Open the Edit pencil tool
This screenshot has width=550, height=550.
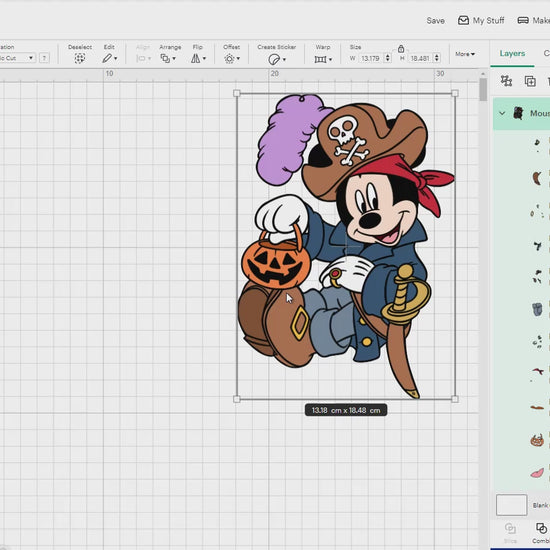tap(107, 58)
